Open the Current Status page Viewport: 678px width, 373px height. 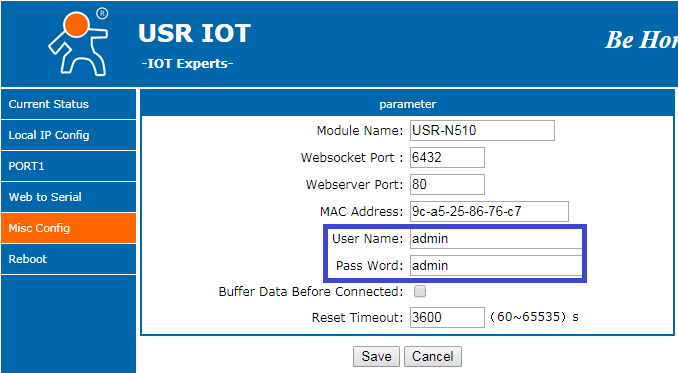coord(68,104)
